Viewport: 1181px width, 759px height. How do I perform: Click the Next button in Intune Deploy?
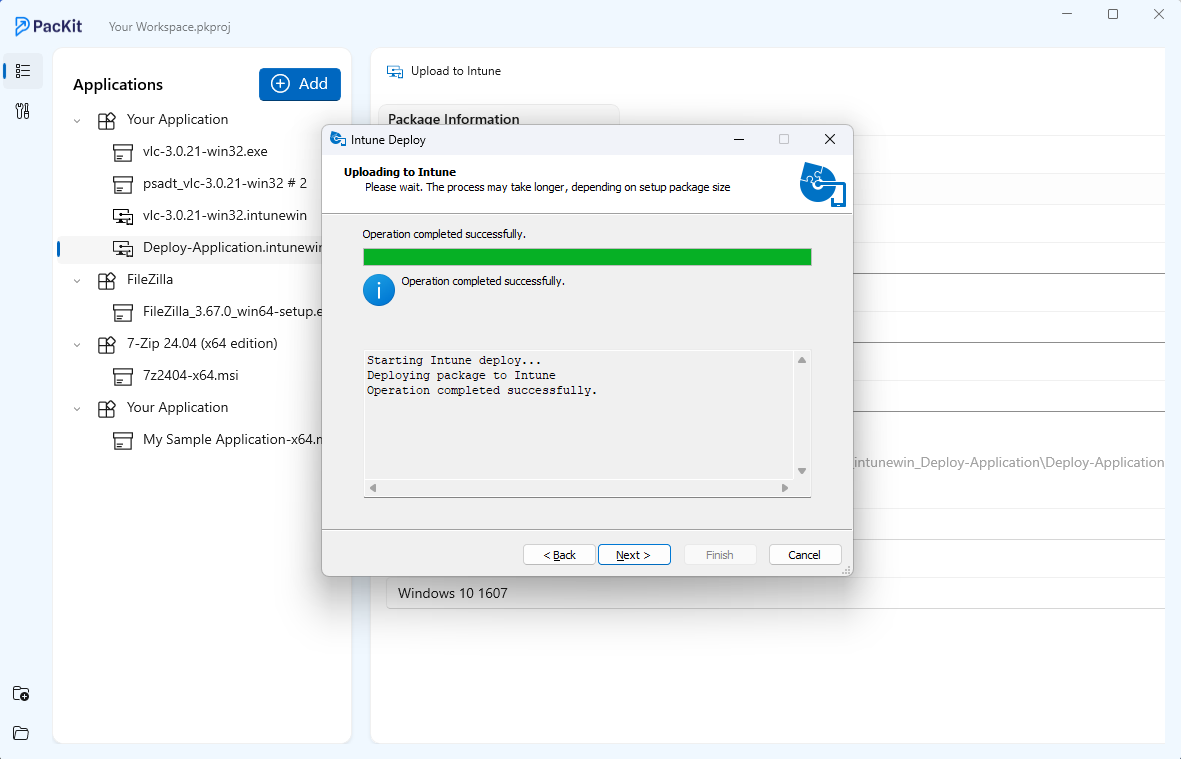[634, 555]
